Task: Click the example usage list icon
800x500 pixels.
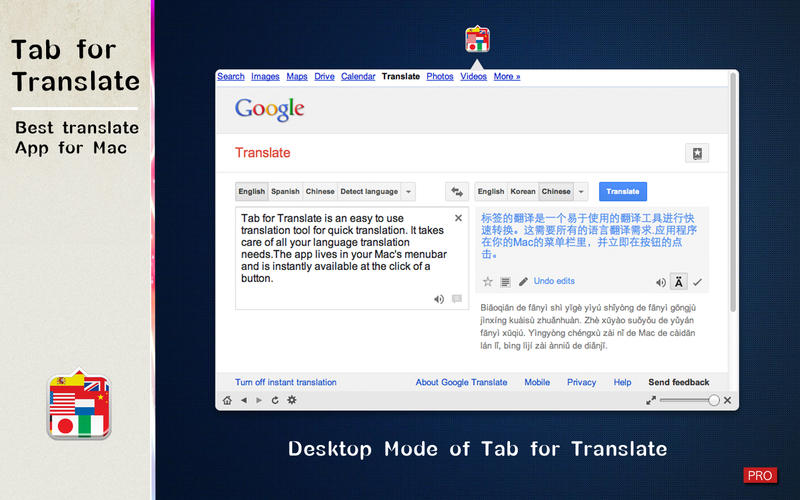Action: [505, 282]
